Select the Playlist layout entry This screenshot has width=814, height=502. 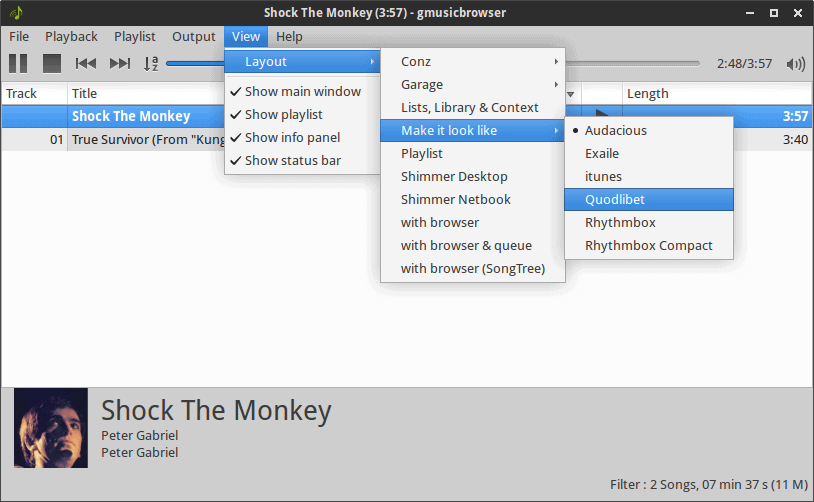click(472, 154)
